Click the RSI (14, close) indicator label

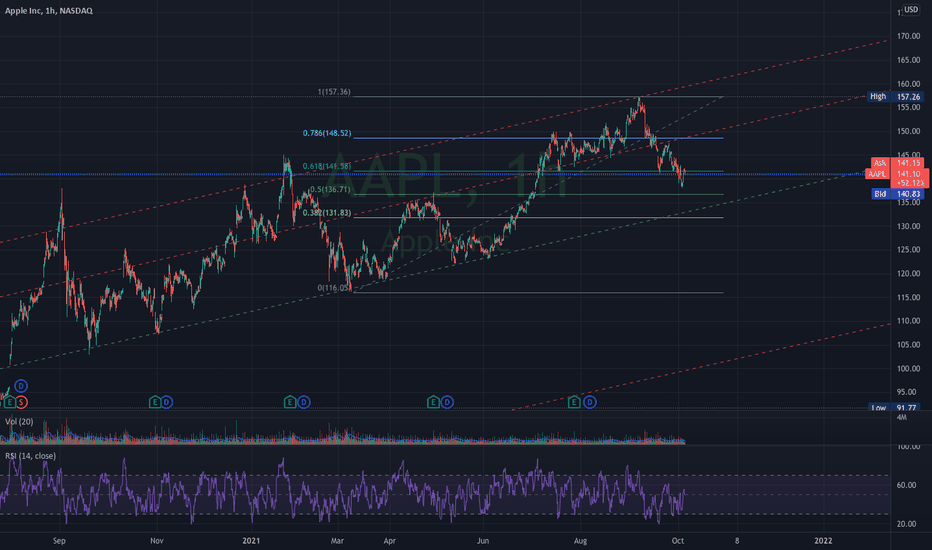[x=30, y=456]
